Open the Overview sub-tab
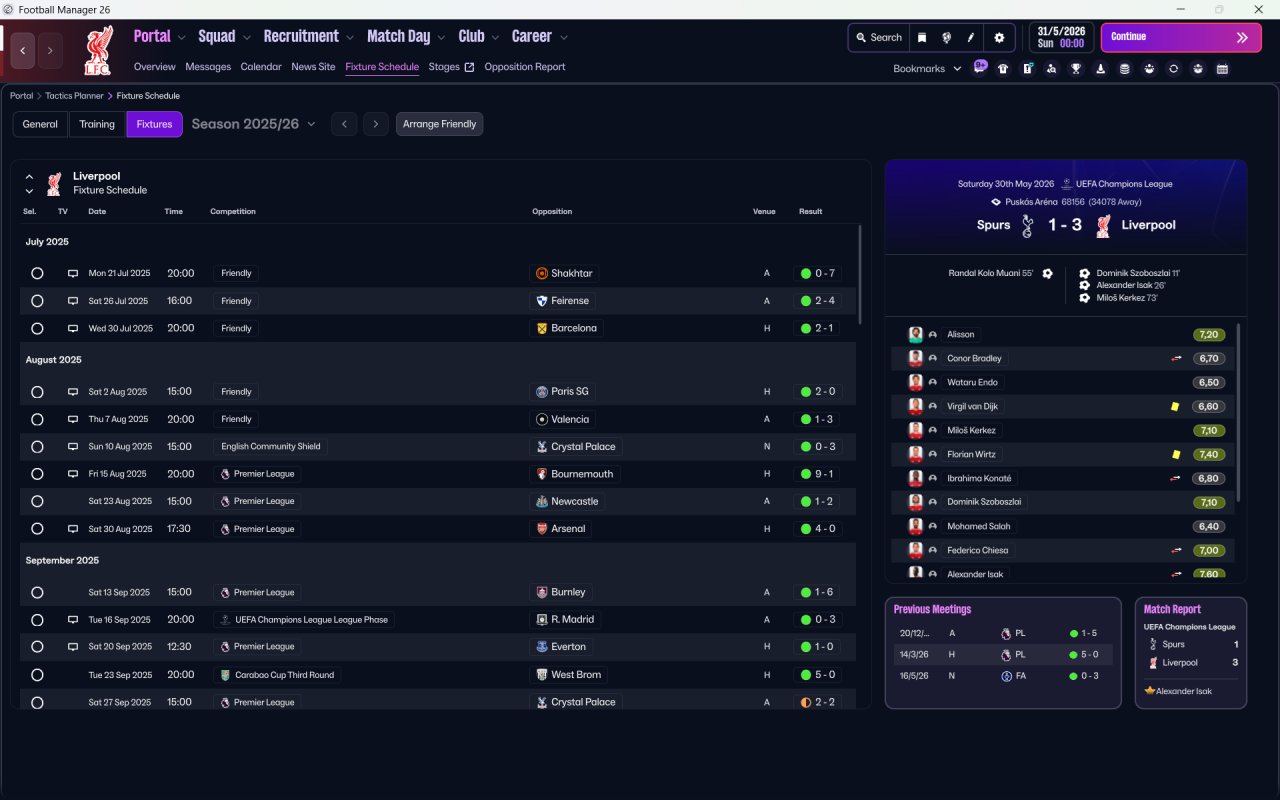Image resolution: width=1280 pixels, height=800 pixels. tap(154, 67)
